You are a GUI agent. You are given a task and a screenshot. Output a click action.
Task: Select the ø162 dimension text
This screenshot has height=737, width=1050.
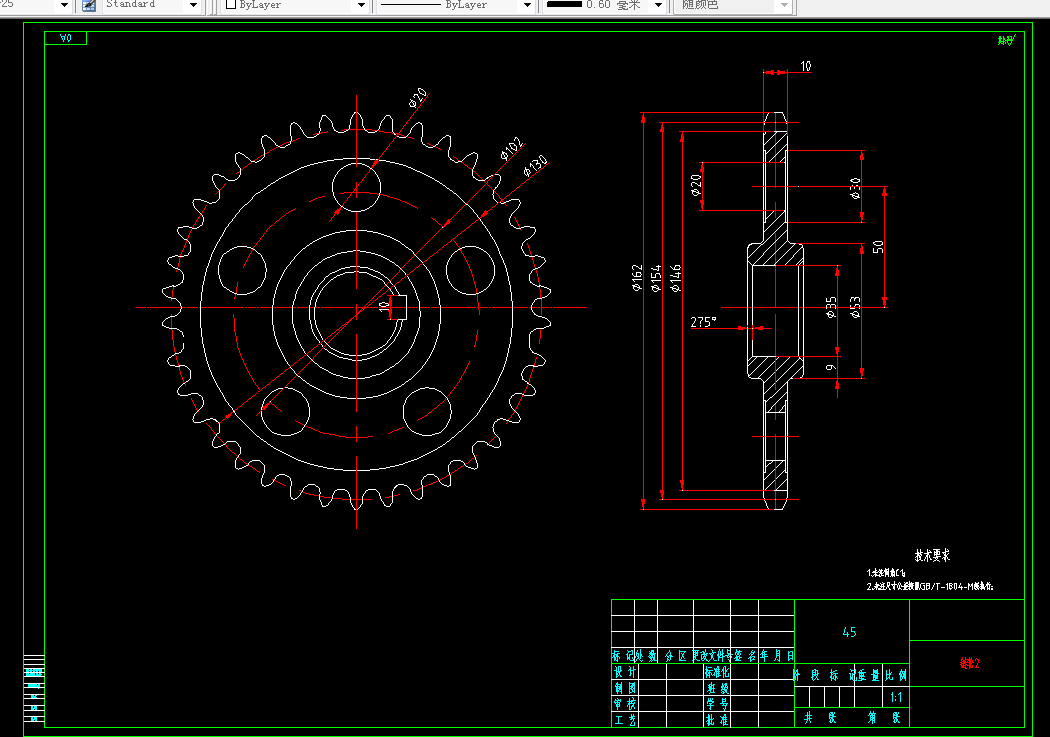(637, 277)
